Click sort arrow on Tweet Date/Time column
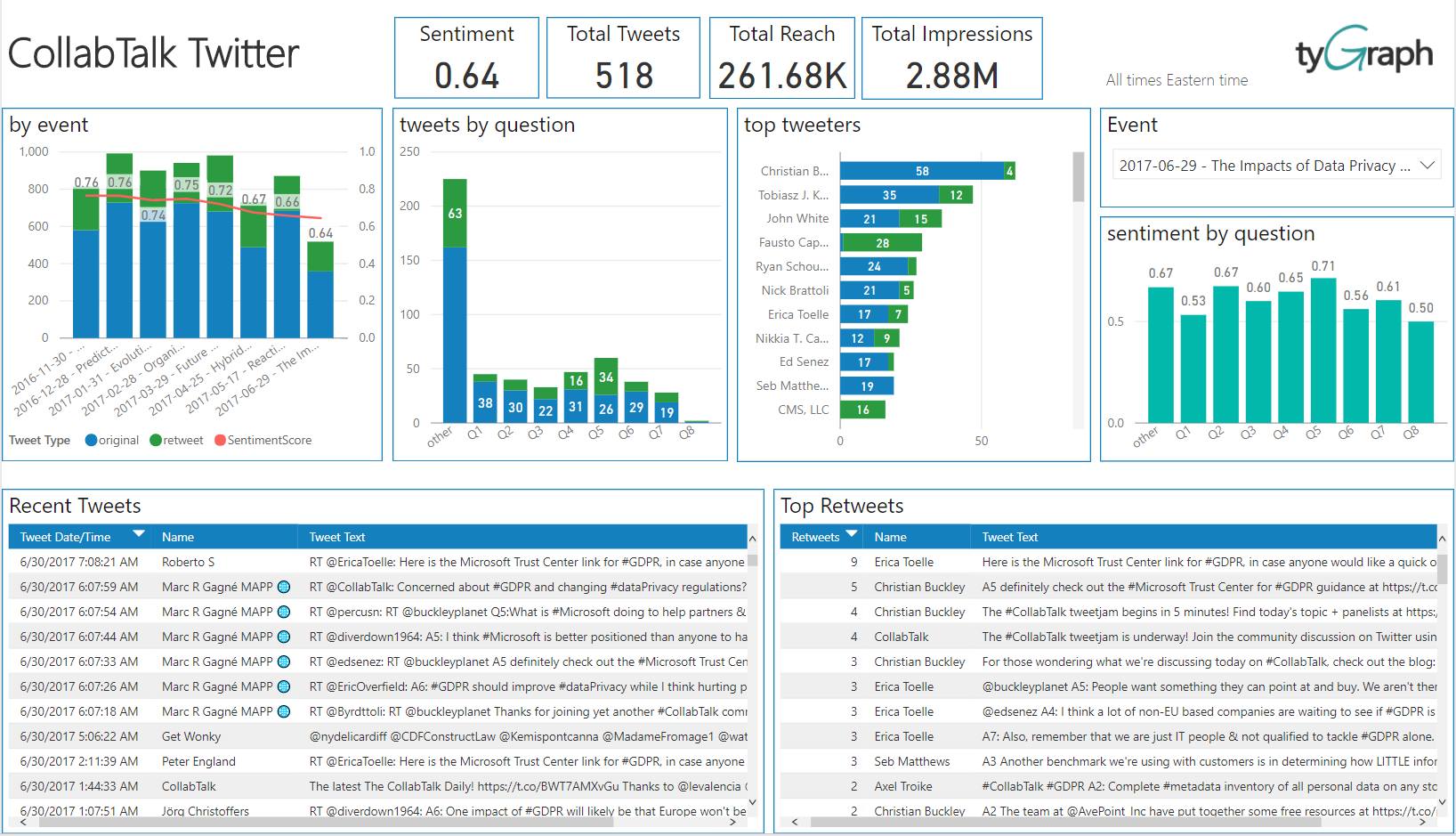The width and height of the screenshot is (1456, 836). click(x=138, y=534)
